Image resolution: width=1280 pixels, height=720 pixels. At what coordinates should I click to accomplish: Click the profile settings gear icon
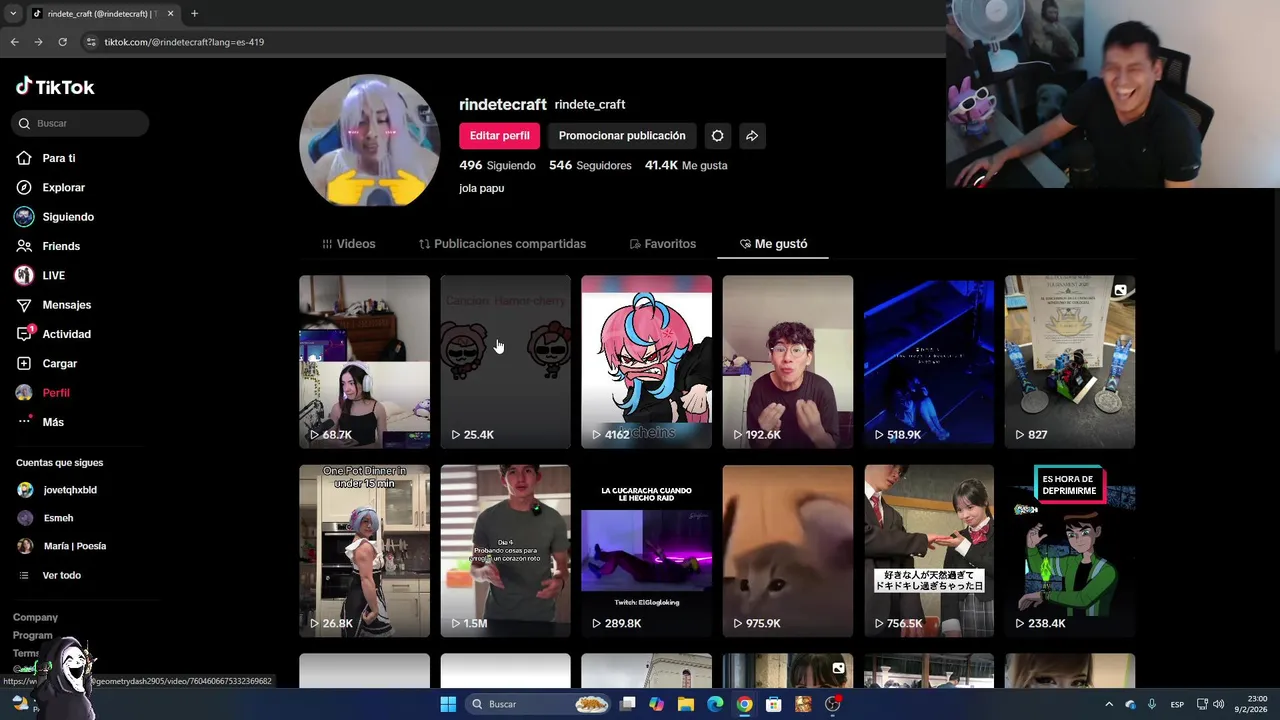717,136
